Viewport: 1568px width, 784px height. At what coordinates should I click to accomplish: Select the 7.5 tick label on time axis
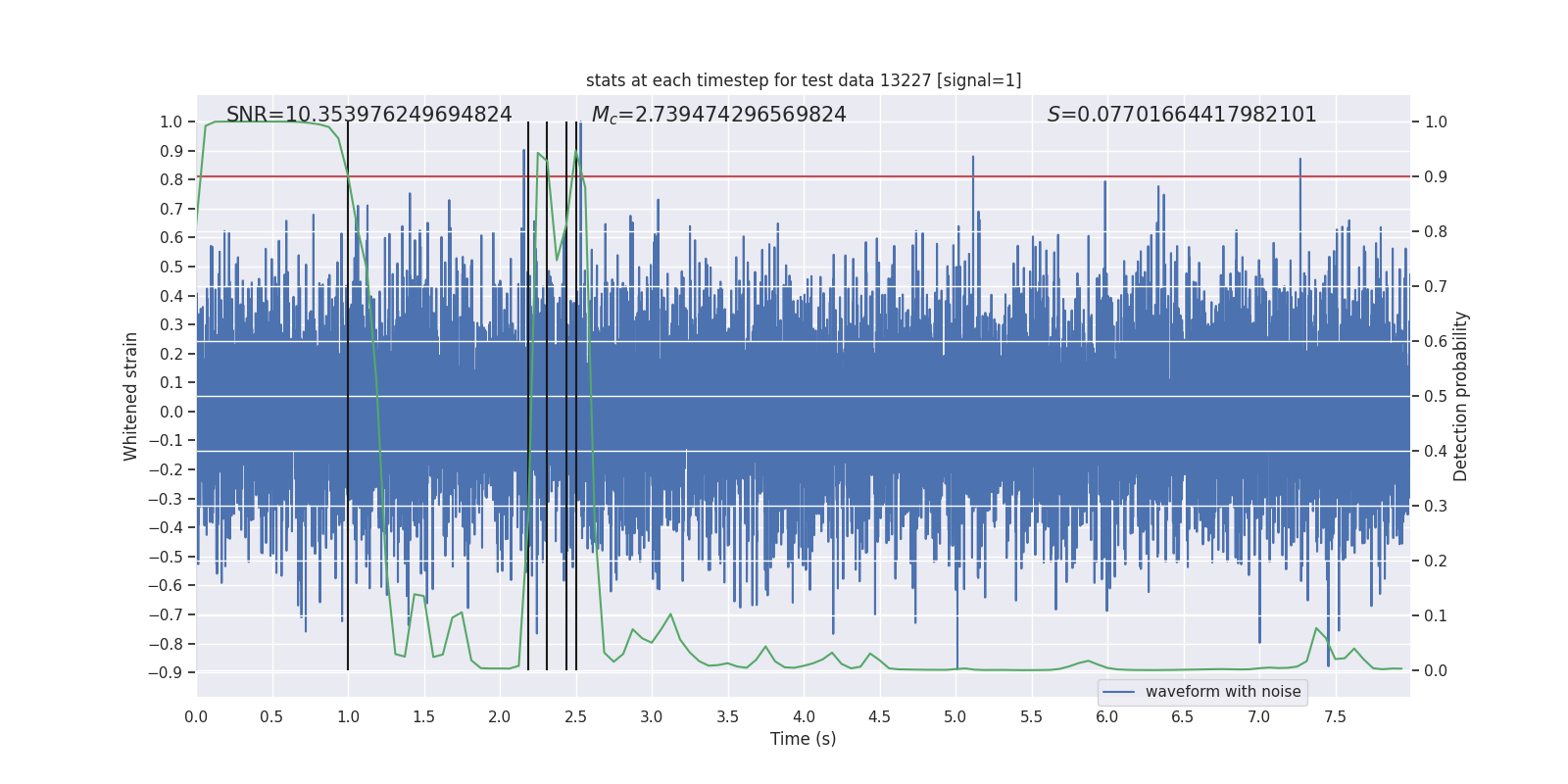click(x=1334, y=717)
